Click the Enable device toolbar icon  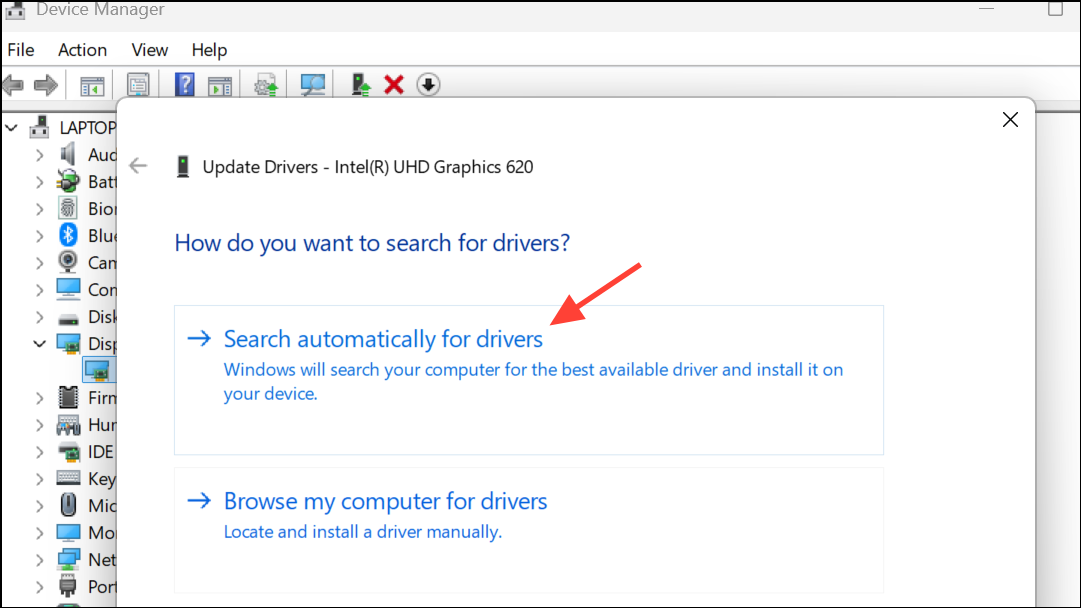361,85
